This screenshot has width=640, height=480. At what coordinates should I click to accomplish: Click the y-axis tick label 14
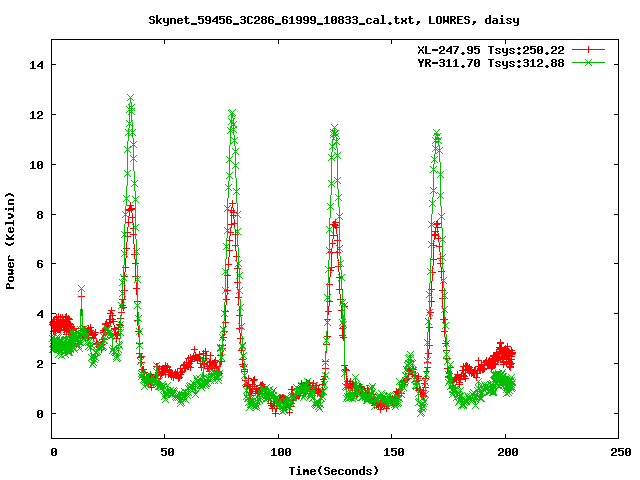[x=36, y=65]
